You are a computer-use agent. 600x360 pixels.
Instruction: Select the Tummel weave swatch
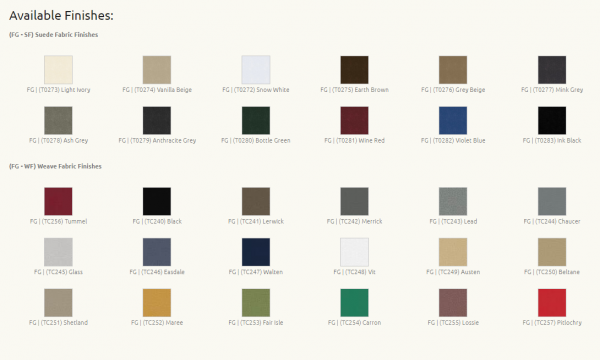[x=58, y=201]
